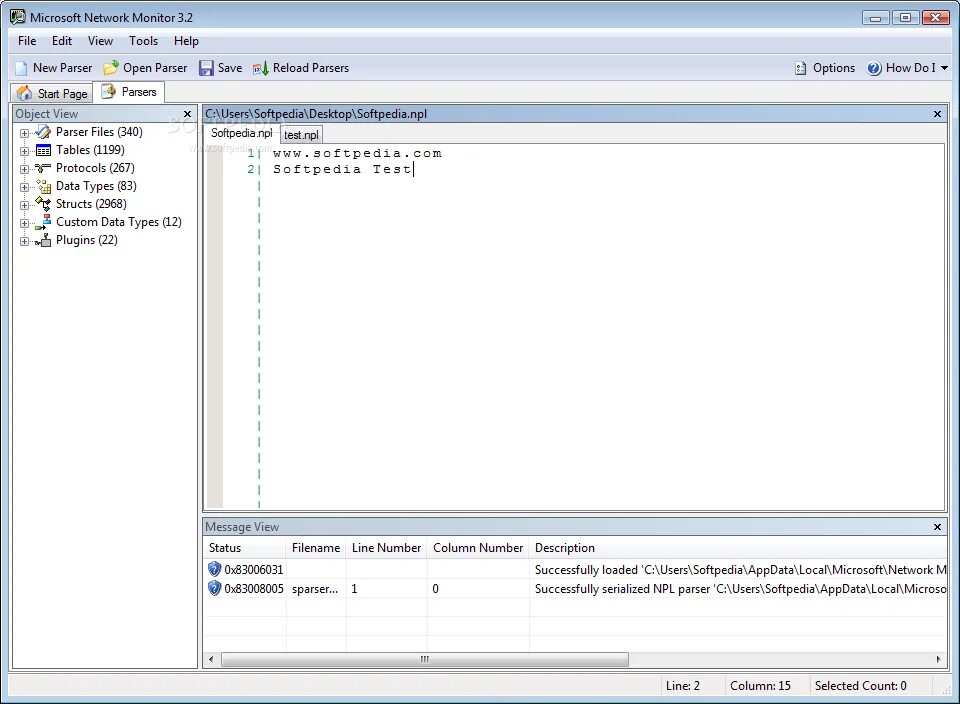Sort by the Column Number header

click(478, 548)
